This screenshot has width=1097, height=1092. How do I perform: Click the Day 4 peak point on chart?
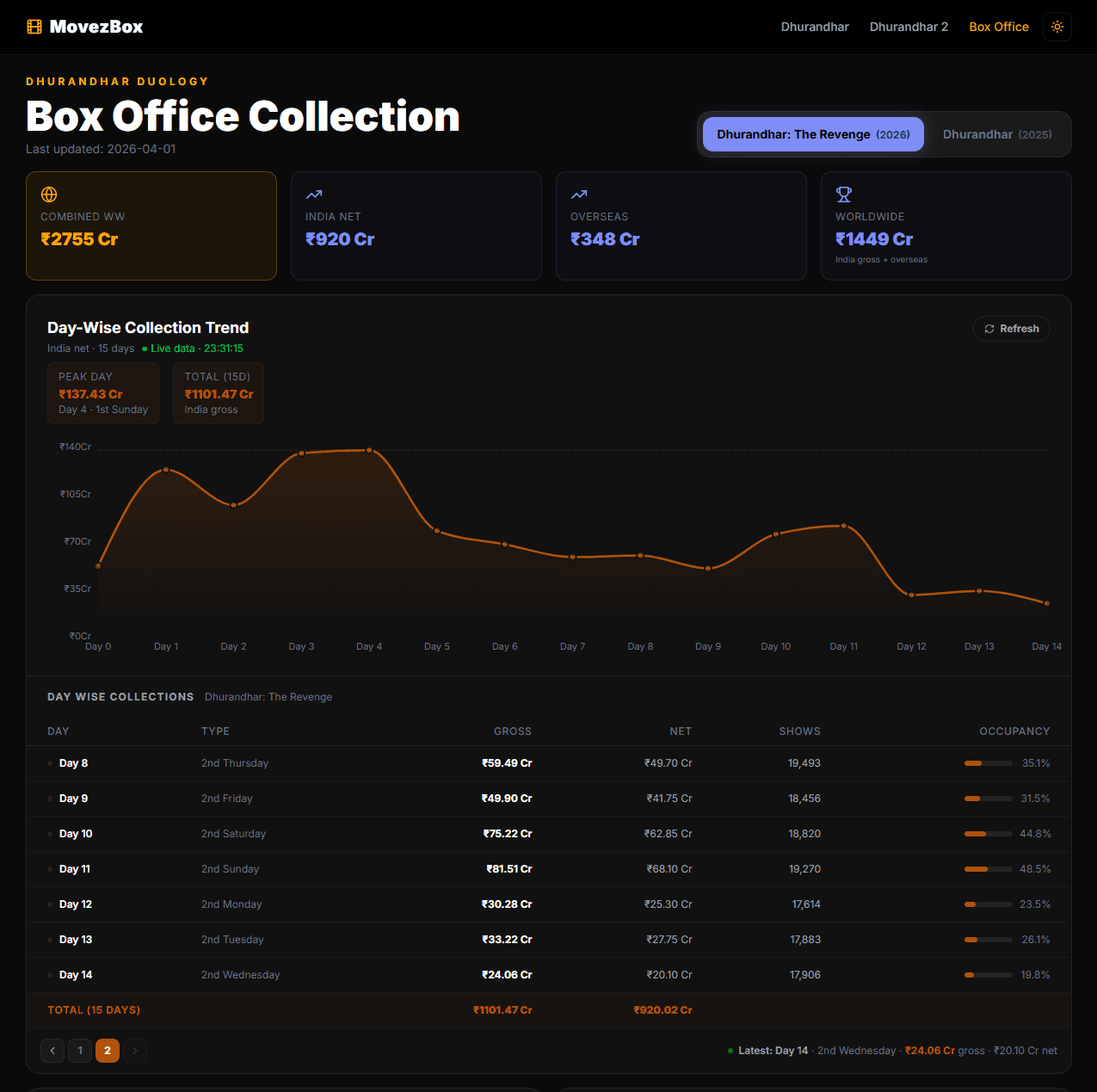369,450
